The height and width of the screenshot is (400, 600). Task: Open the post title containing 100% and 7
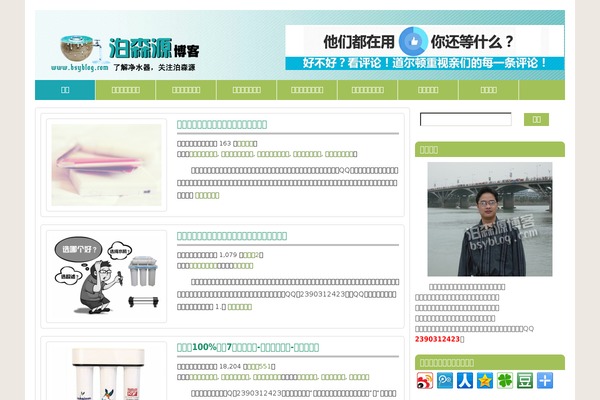(248, 348)
